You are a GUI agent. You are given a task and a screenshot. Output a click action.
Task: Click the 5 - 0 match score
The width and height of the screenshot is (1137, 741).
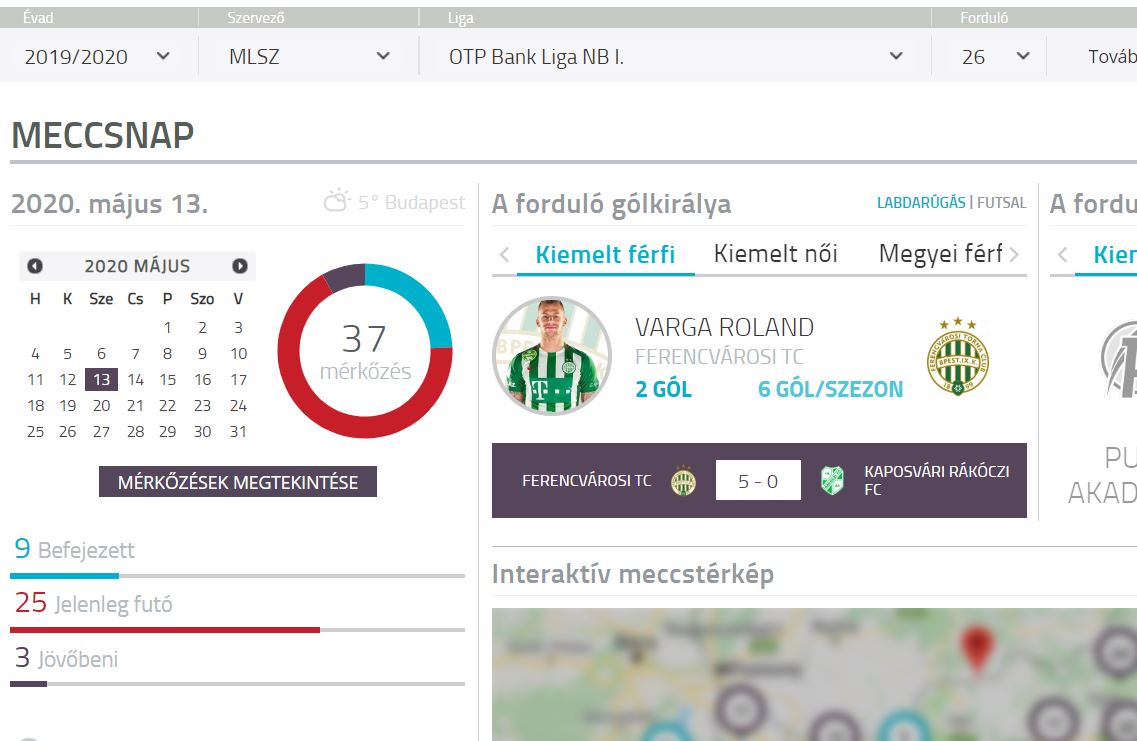pos(758,481)
